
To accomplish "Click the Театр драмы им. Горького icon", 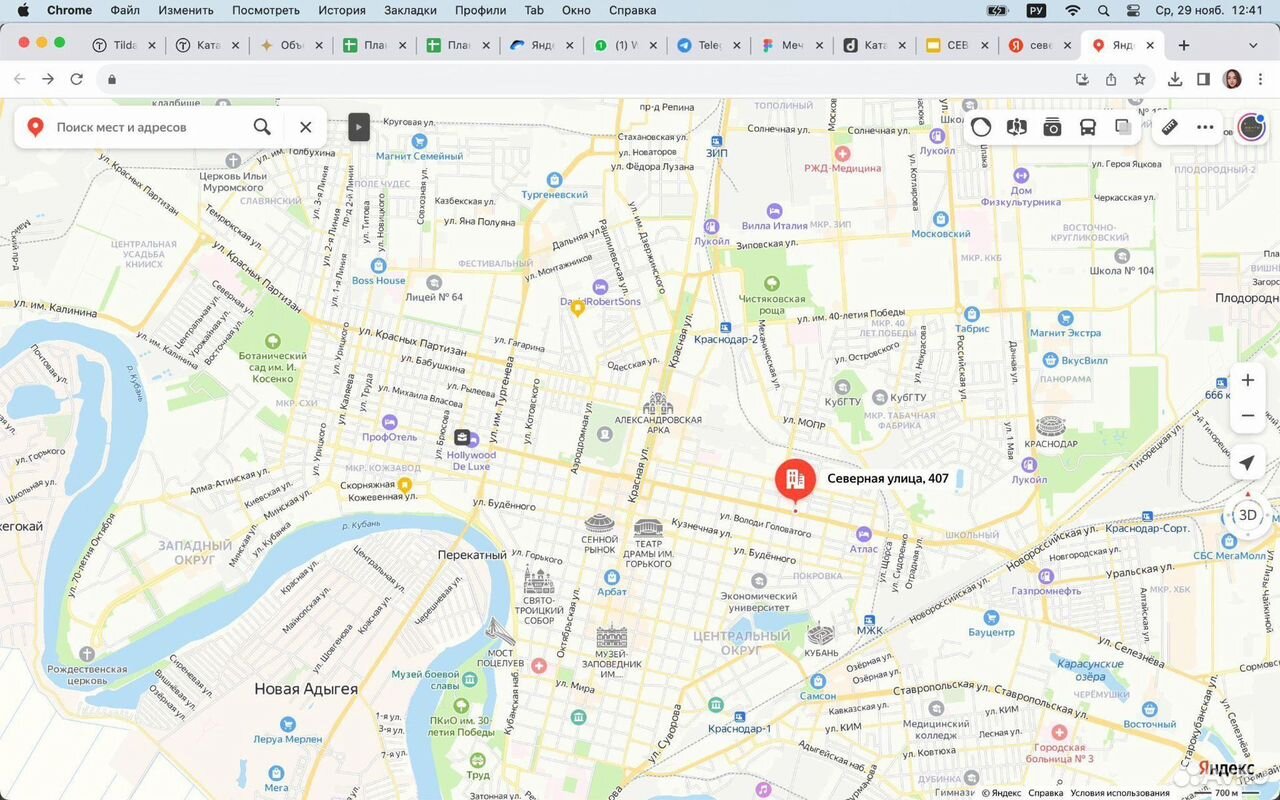I will (648, 527).
